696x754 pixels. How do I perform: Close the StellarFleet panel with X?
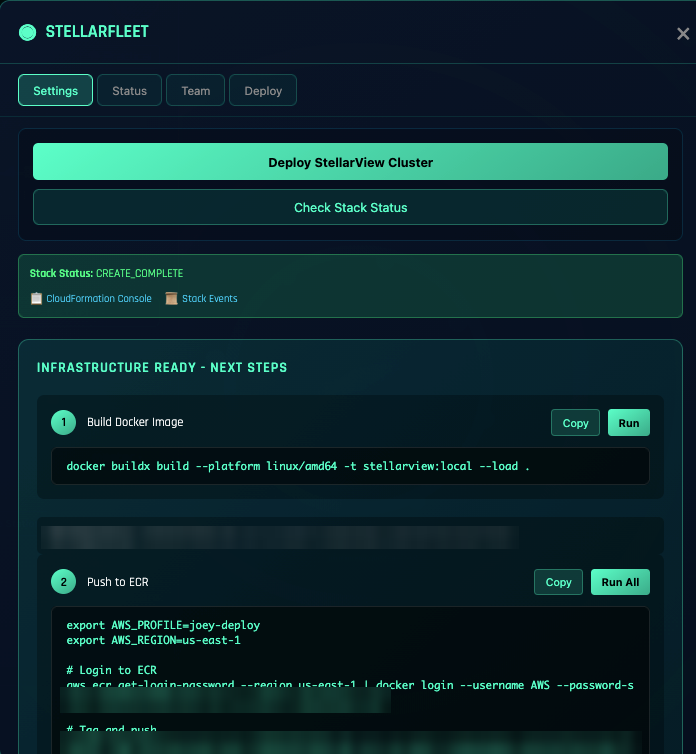[x=683, y=34]
